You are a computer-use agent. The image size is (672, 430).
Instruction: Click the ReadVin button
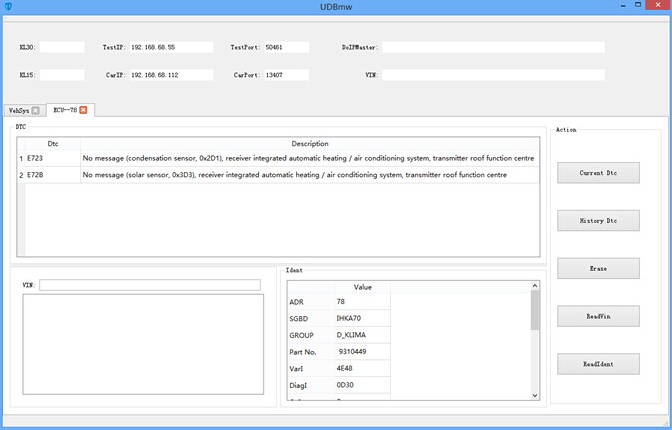click(x=598, y=316)
